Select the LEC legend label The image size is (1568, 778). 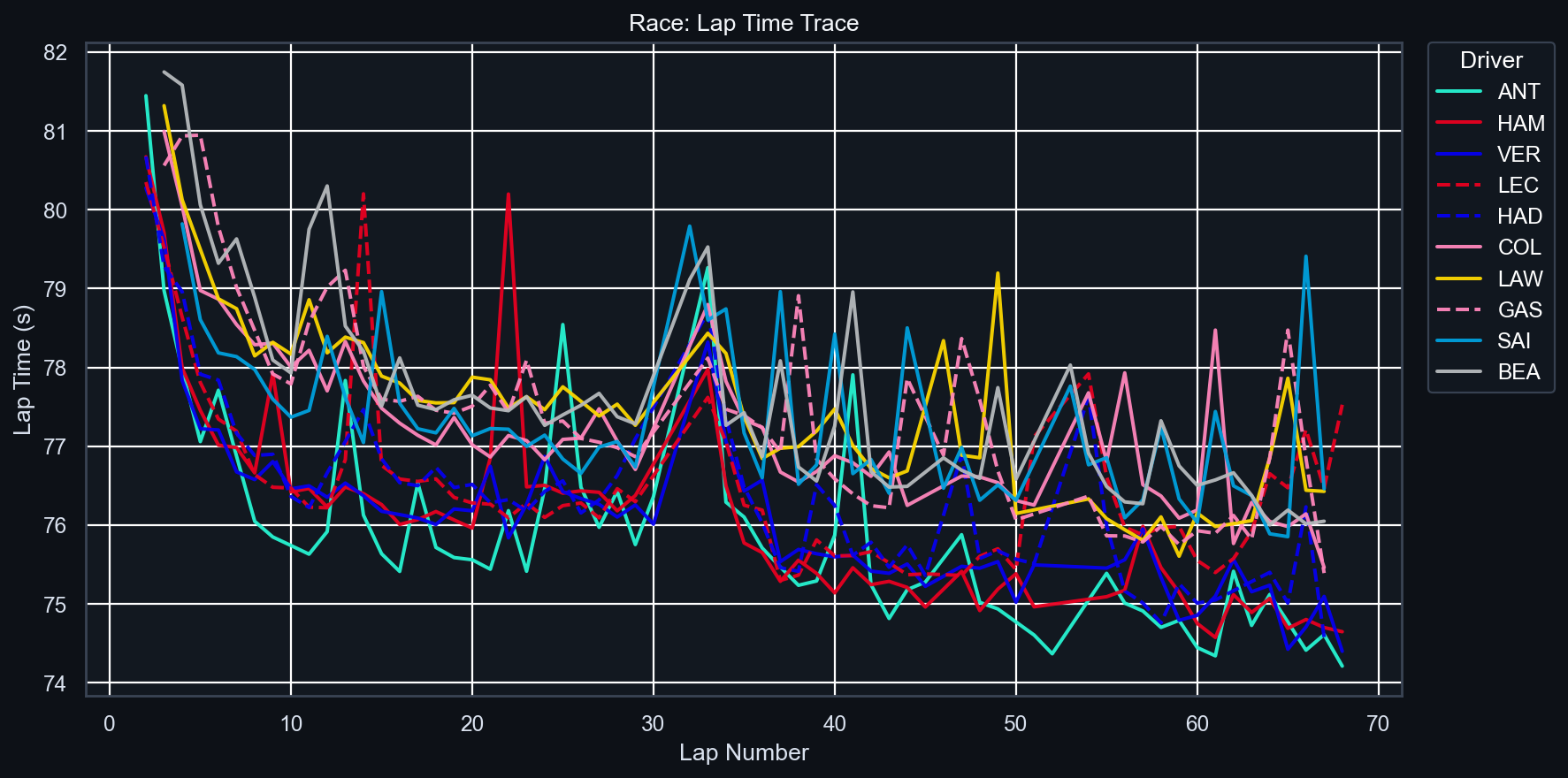(x=1518, y=185)
